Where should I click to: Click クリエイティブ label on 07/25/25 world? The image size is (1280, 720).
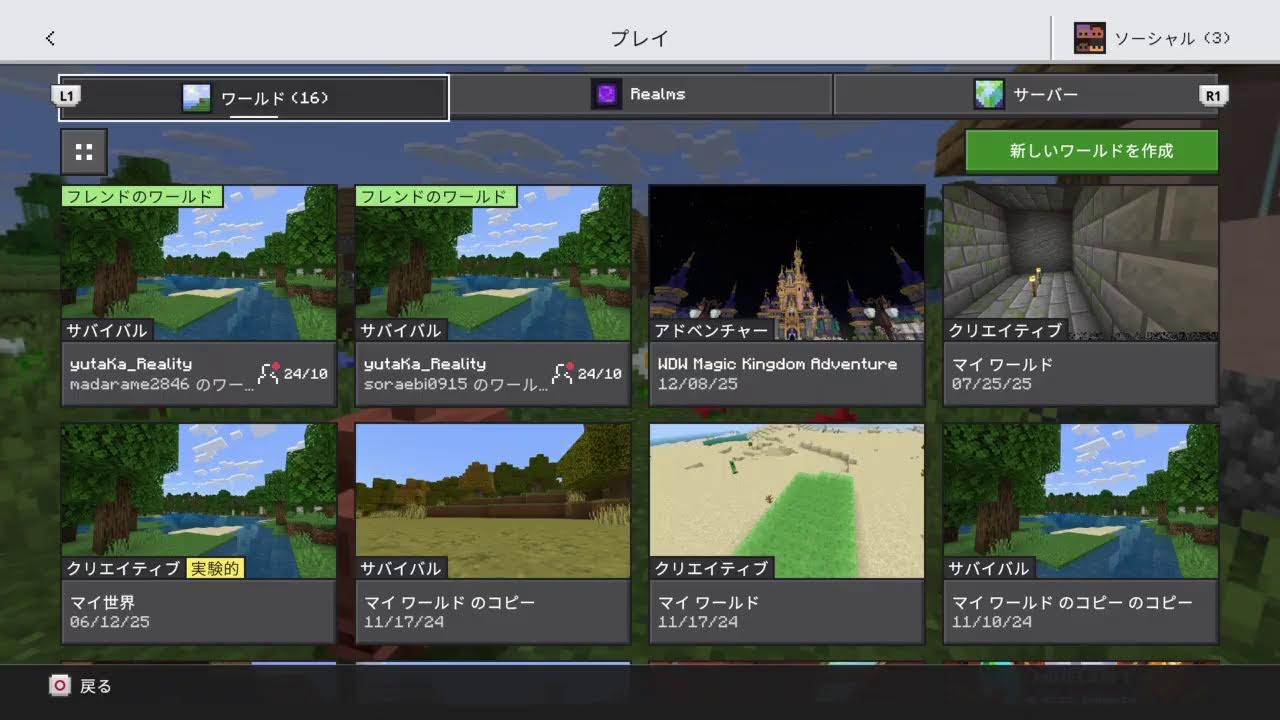pyautogui.click(x=1004, y=330)
